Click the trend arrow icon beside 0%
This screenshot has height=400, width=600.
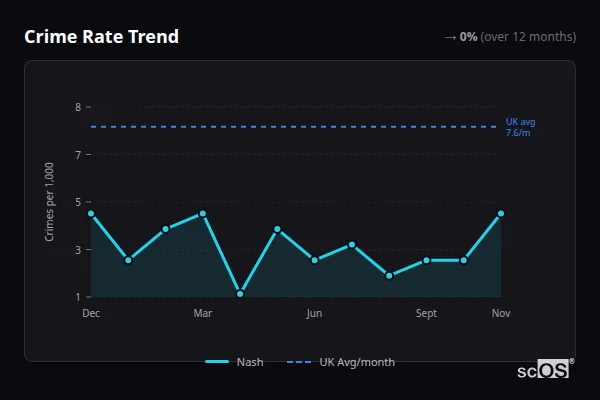pos(450,37)
